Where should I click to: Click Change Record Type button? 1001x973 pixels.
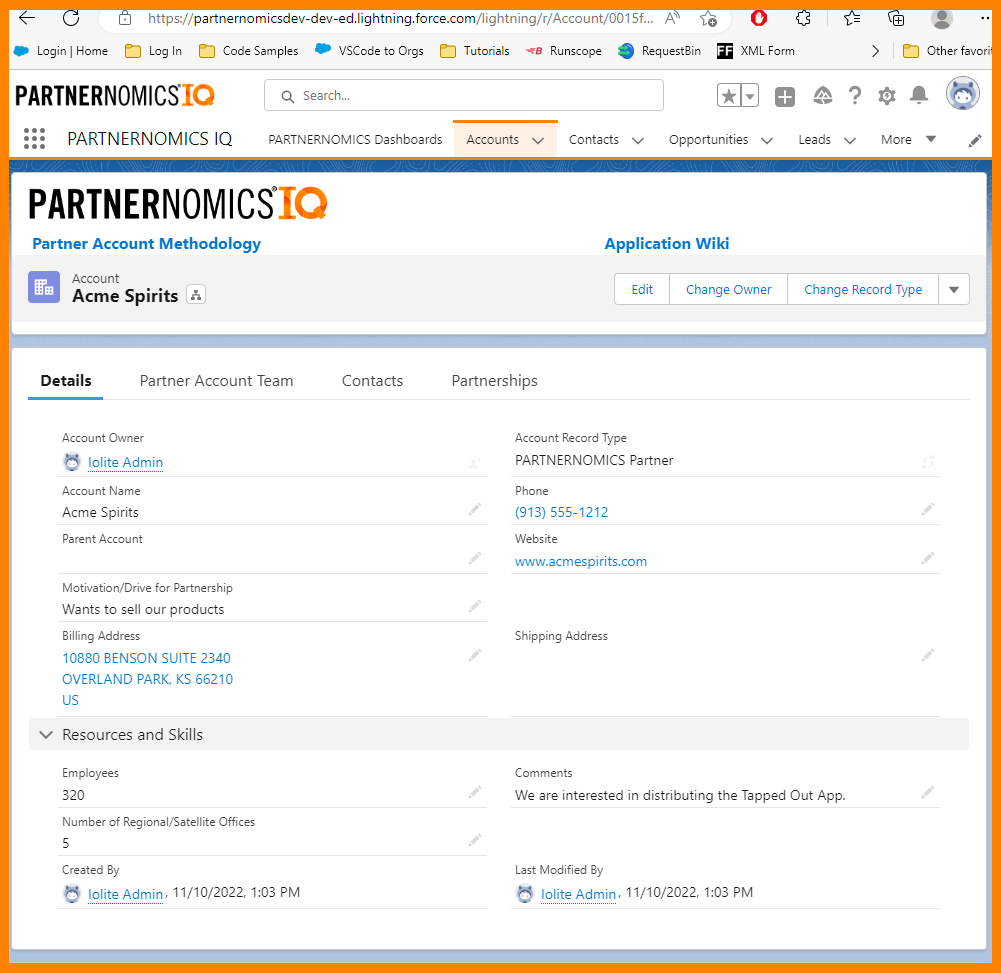pos(863,289)
